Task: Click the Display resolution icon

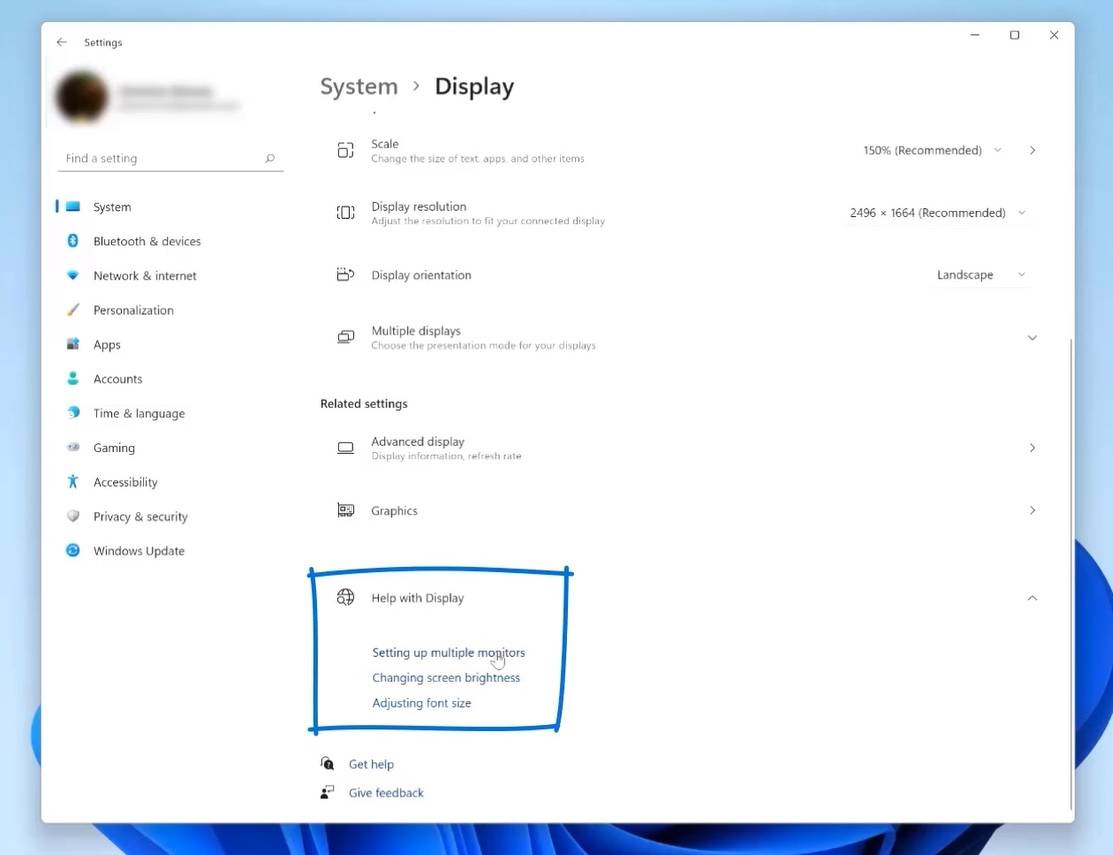Action: (x=345, y=212)
